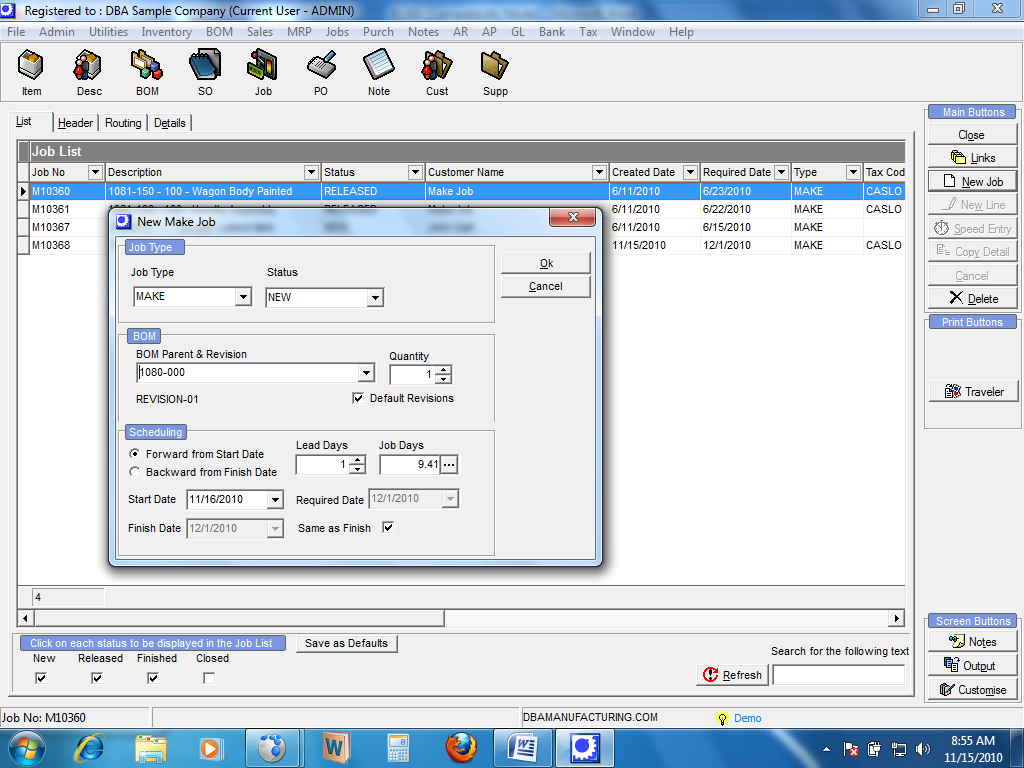
Task: Expand the Job Type dropdown
Action: [243, 297]
